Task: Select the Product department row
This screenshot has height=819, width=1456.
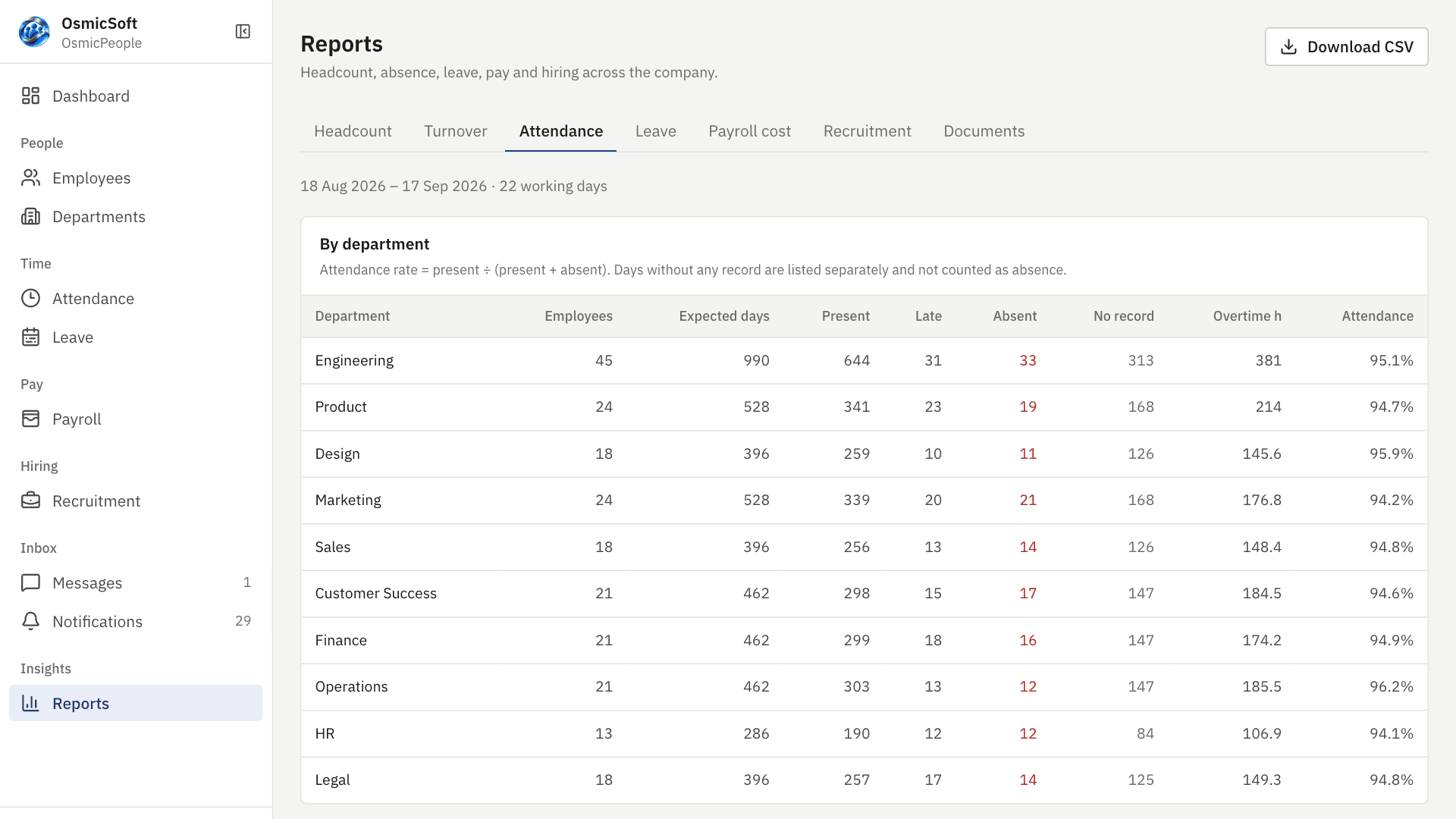Action: pyautogui.click(x=864, y=407)
